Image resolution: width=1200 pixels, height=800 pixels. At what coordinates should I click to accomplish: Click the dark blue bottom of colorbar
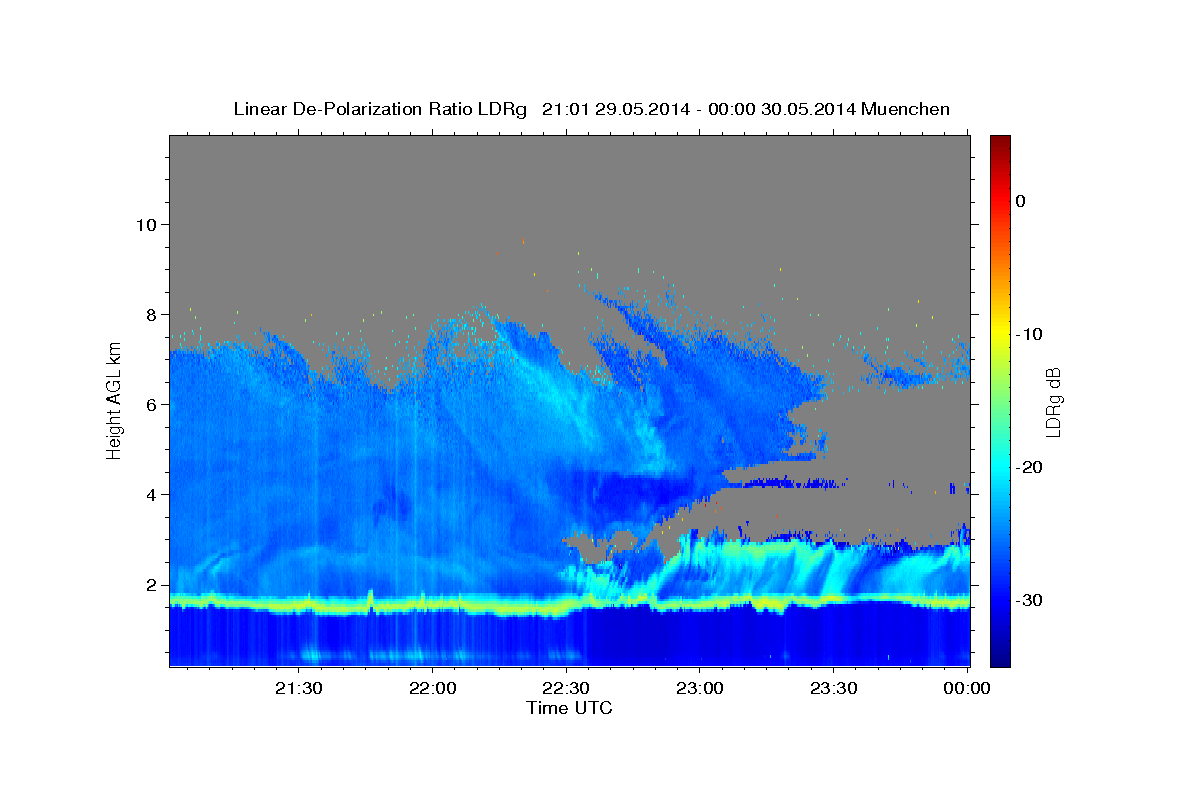1000,657
